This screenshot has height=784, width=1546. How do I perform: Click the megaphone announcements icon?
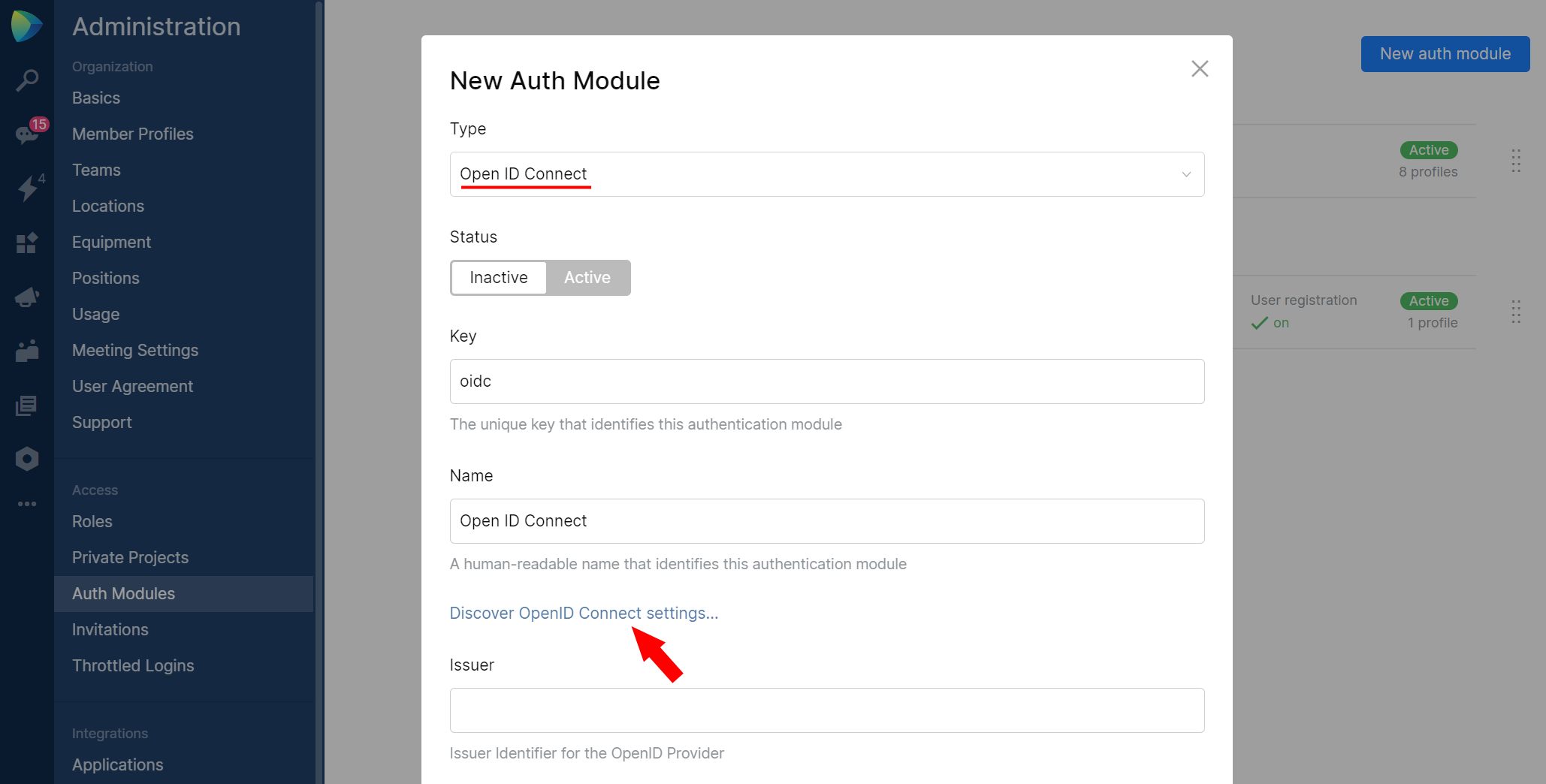coord(27,297)
